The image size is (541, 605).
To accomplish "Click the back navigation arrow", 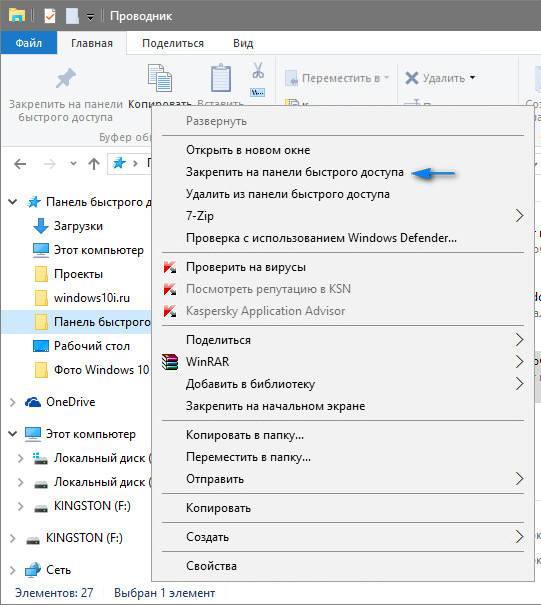I will [x=20, y=164].
